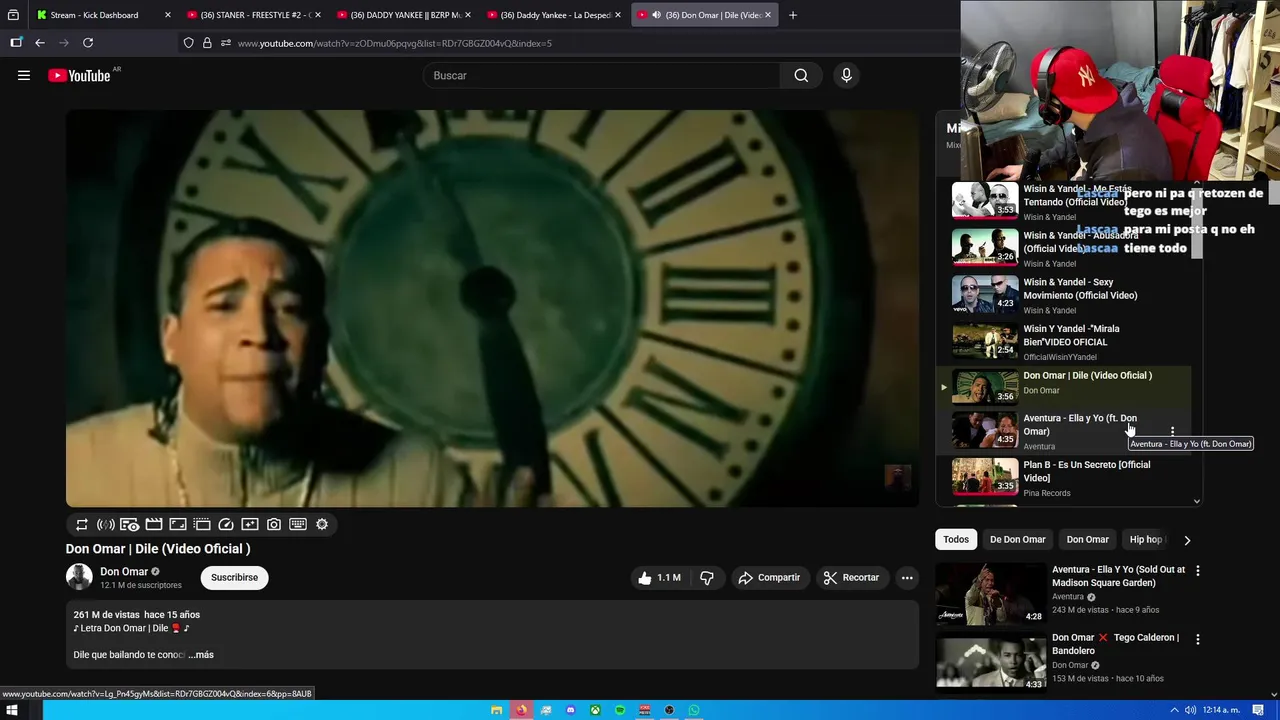Open File Explorer from the taskbar

click(497, 710)
